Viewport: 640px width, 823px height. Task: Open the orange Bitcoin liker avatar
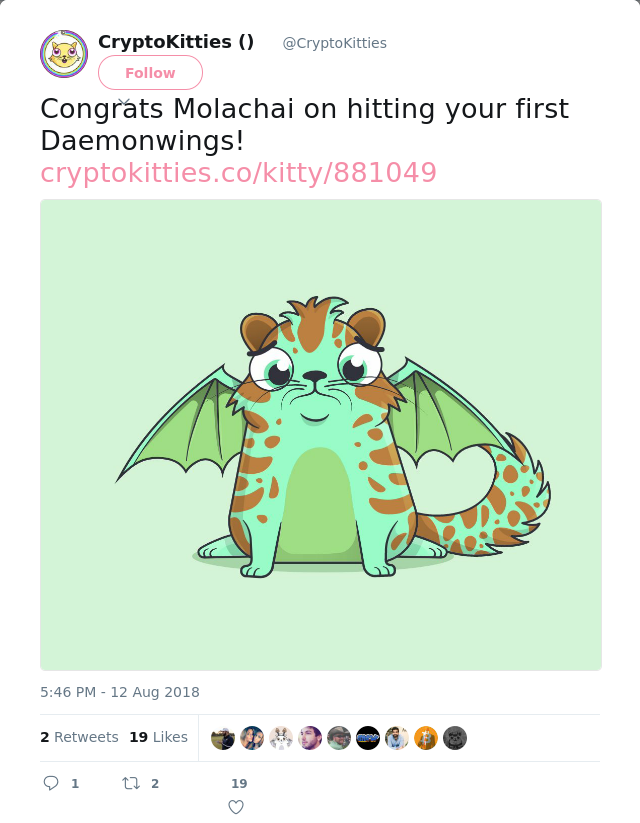click(x=426, y=738)
